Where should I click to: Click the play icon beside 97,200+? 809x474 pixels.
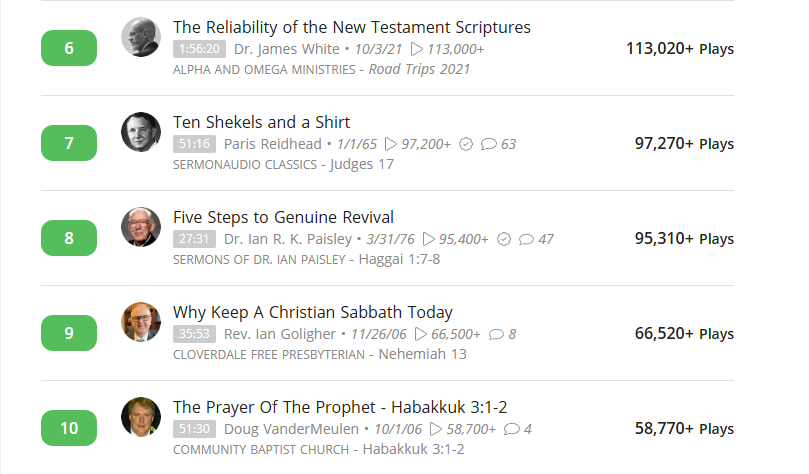point(391,144)
